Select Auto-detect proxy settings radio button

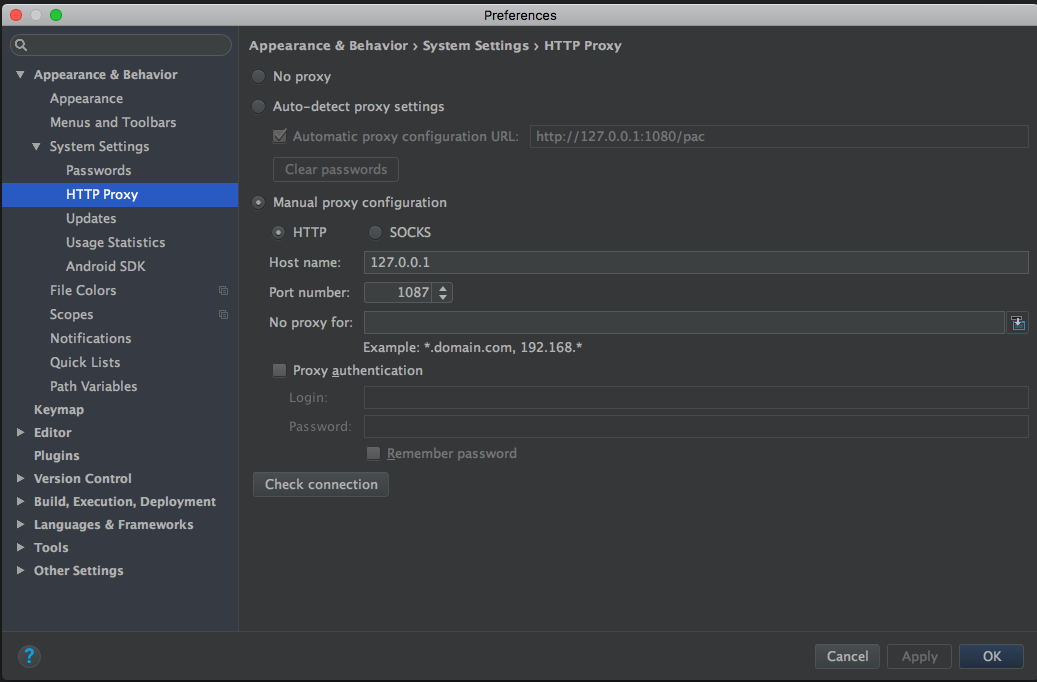click(x=259, y=107)
